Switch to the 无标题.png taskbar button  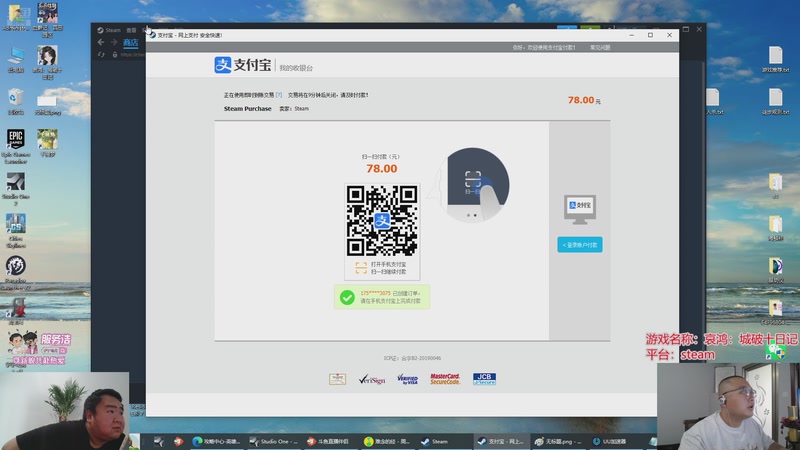(x=558, y=441)
